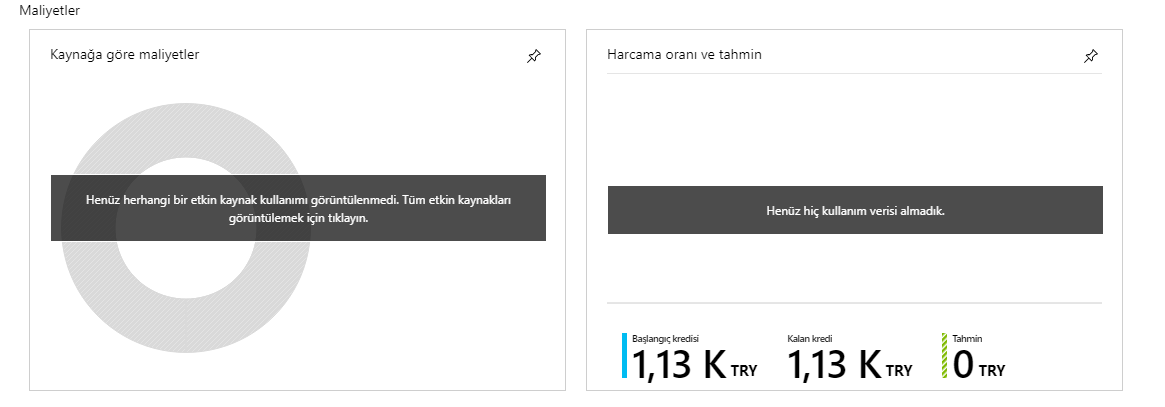Pin the Harcama oranı ve tahmin tile
The image size is (1165, 407).
pyautogui.click(x=1091, y=56)
